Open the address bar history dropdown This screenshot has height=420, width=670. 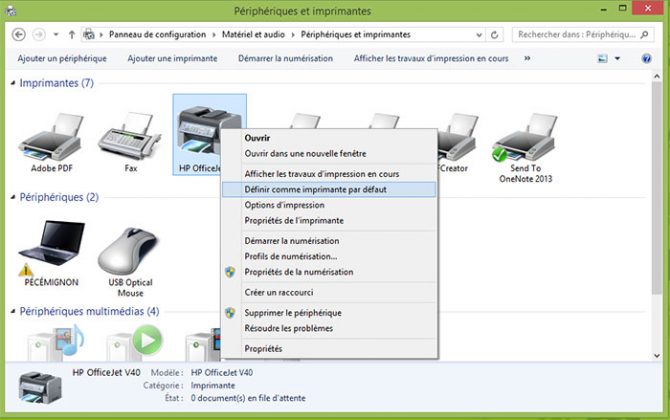coord(479,35)
